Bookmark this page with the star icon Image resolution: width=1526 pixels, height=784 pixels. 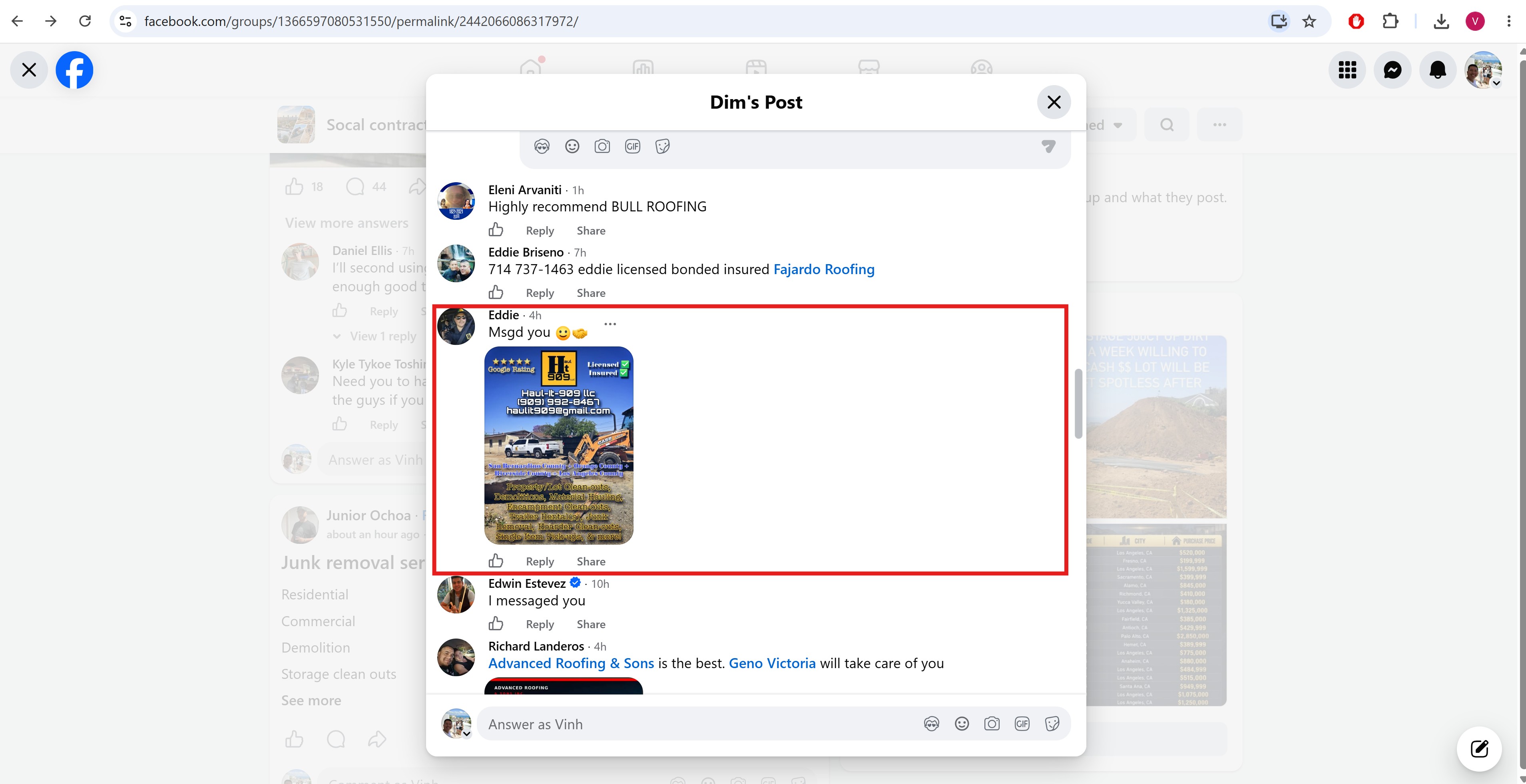pyautogui.click(x=1309, y=21)
